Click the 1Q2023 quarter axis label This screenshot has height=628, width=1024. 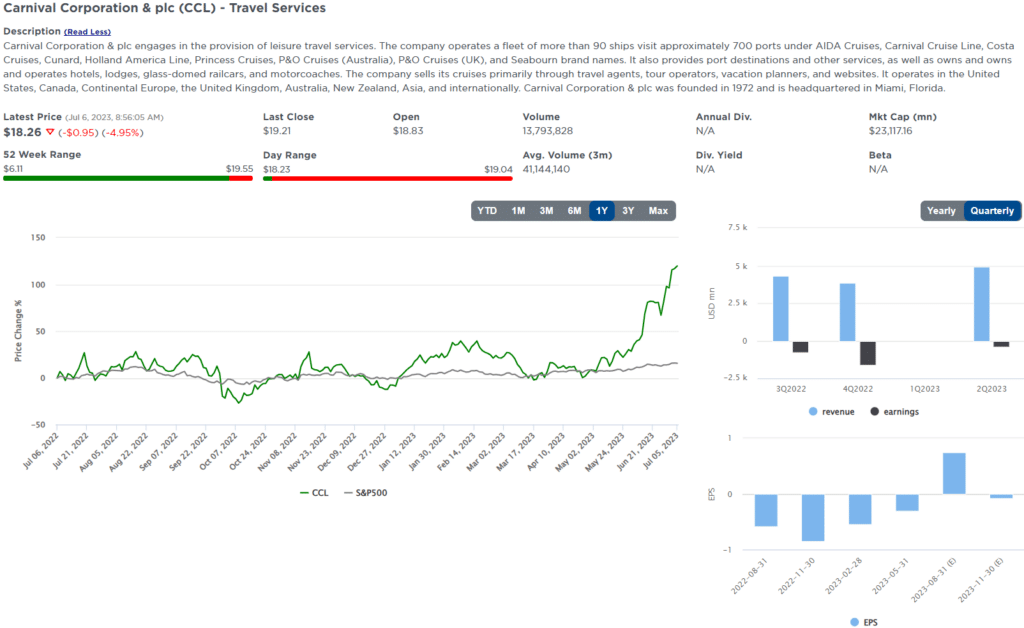[x=925, y=389]
